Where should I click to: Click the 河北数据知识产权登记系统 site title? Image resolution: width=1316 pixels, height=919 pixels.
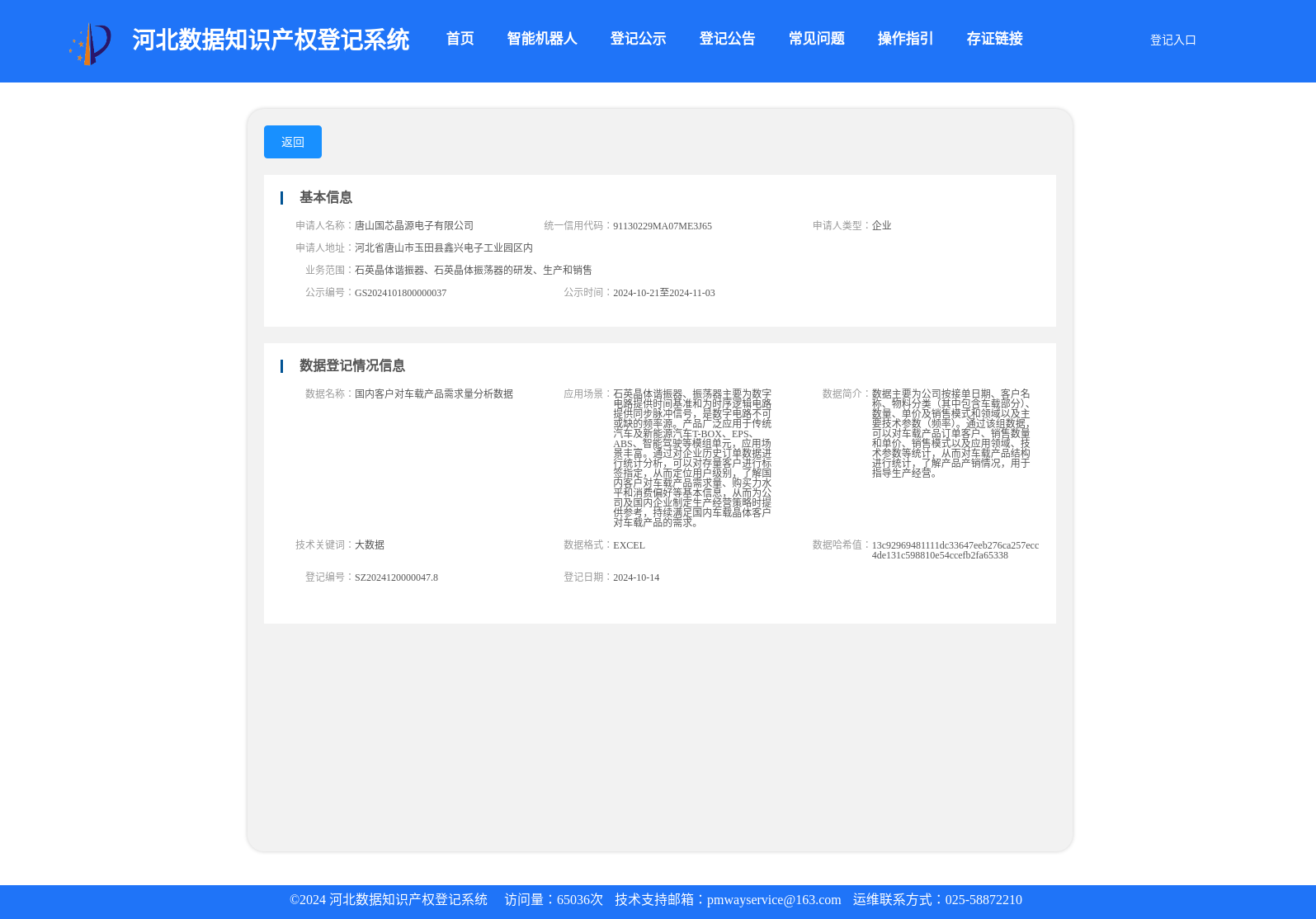point(271,40)
